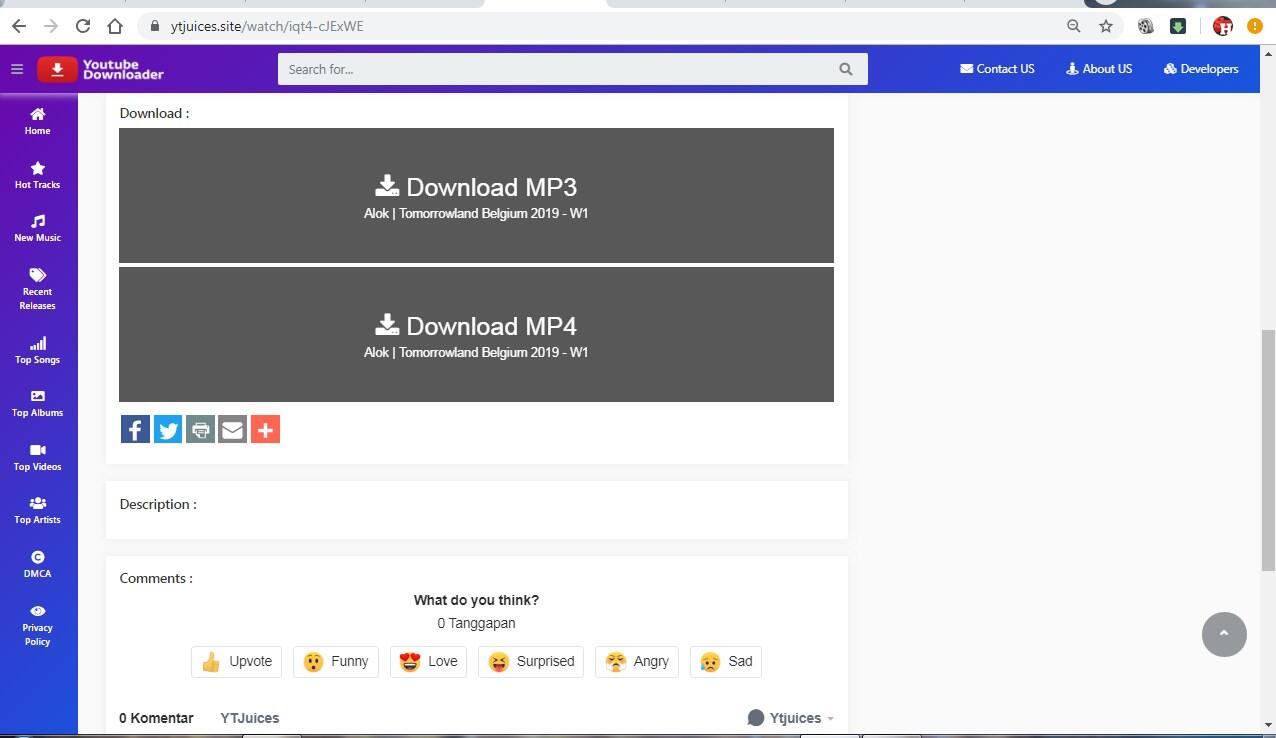Go back with the browser back arrow

(19, 26)
